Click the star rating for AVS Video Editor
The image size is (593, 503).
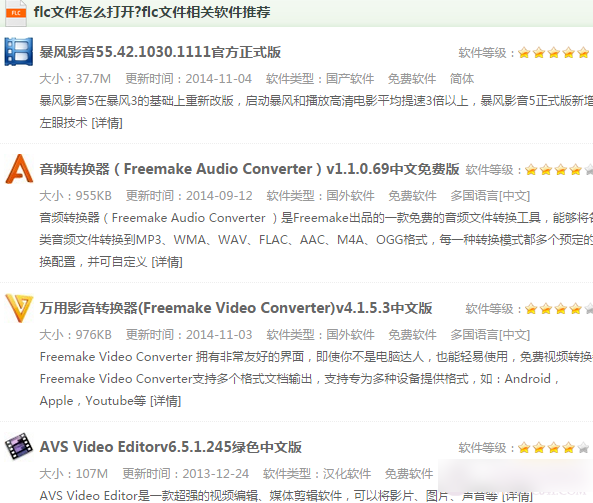pos(553,448)
